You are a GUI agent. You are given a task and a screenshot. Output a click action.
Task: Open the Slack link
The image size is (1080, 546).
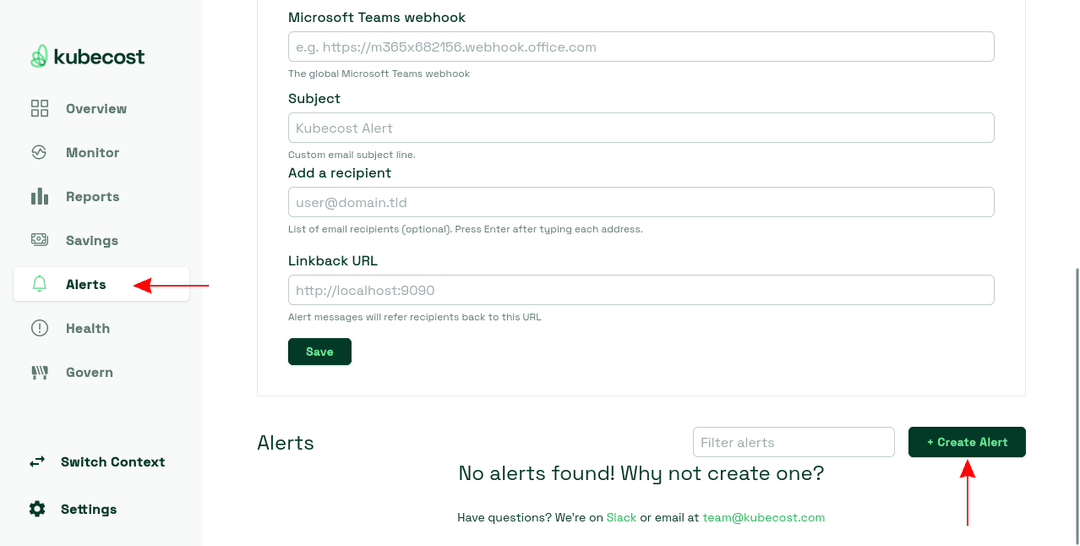coord(621,518)
